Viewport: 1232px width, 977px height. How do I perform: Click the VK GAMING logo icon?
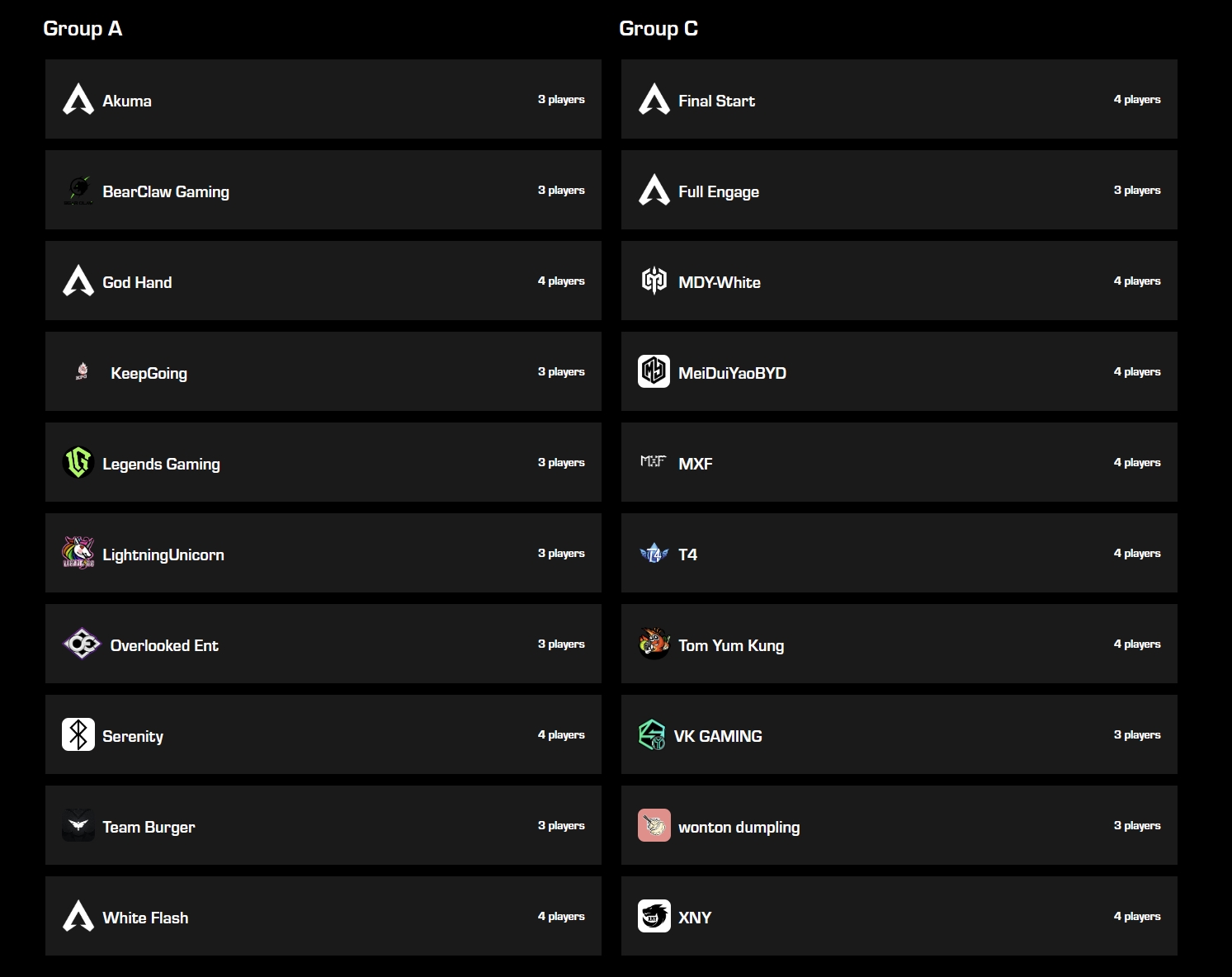(x=652, y=734)
